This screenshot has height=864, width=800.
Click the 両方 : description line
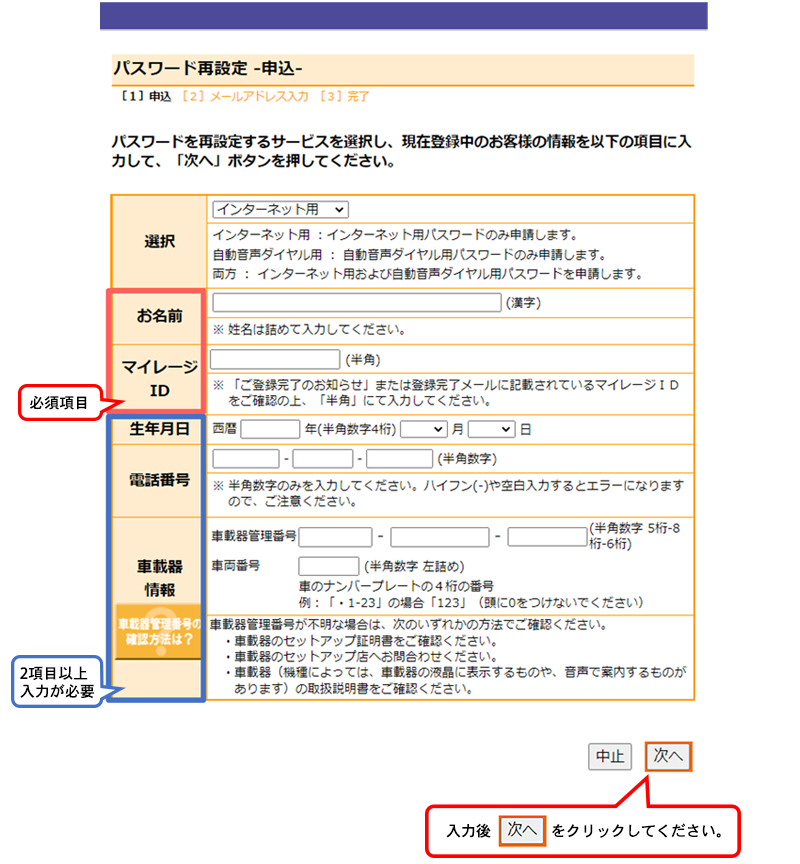click(428, 274)
